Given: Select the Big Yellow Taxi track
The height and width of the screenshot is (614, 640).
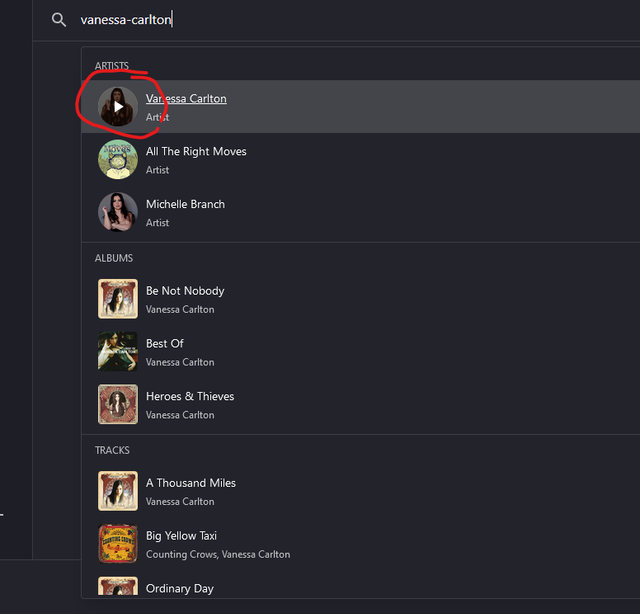Looking at the screenshot, I should 182,536.
